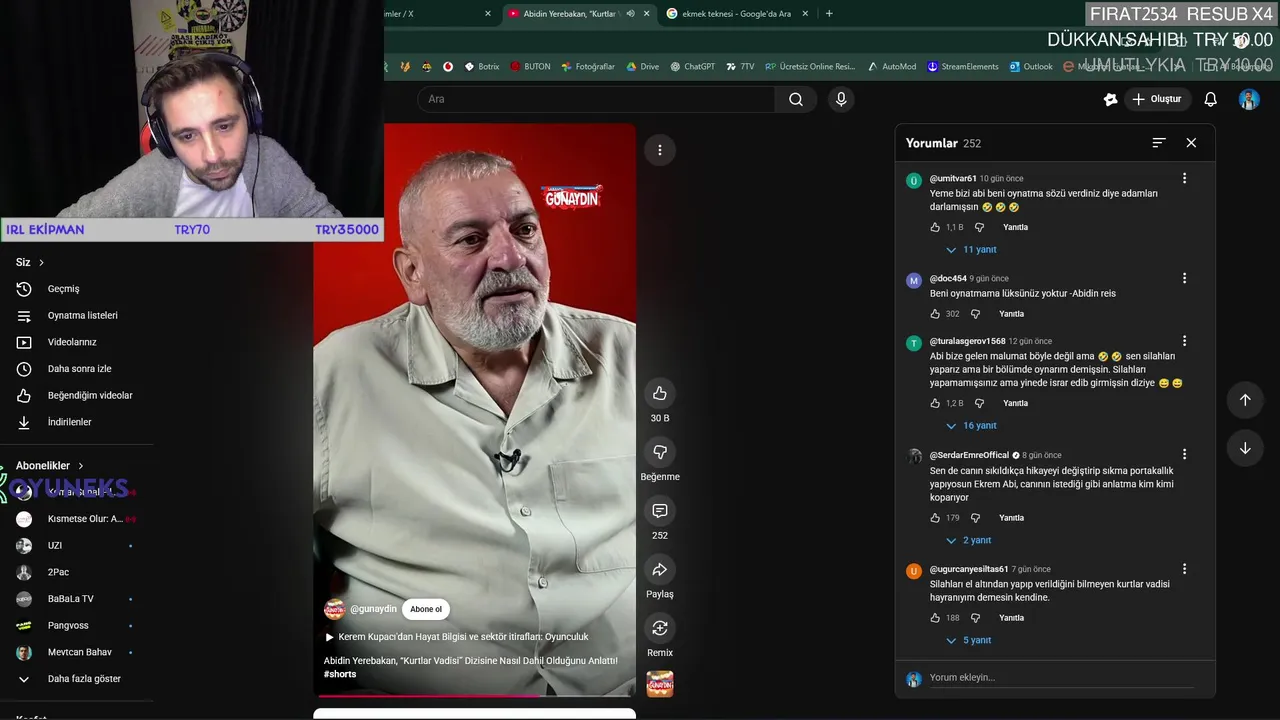Viewport: 1280px width, 720px height.
Task: Like @SerdarEmreOffical's comment with 179 likes
Action: [x=935, y=518]
